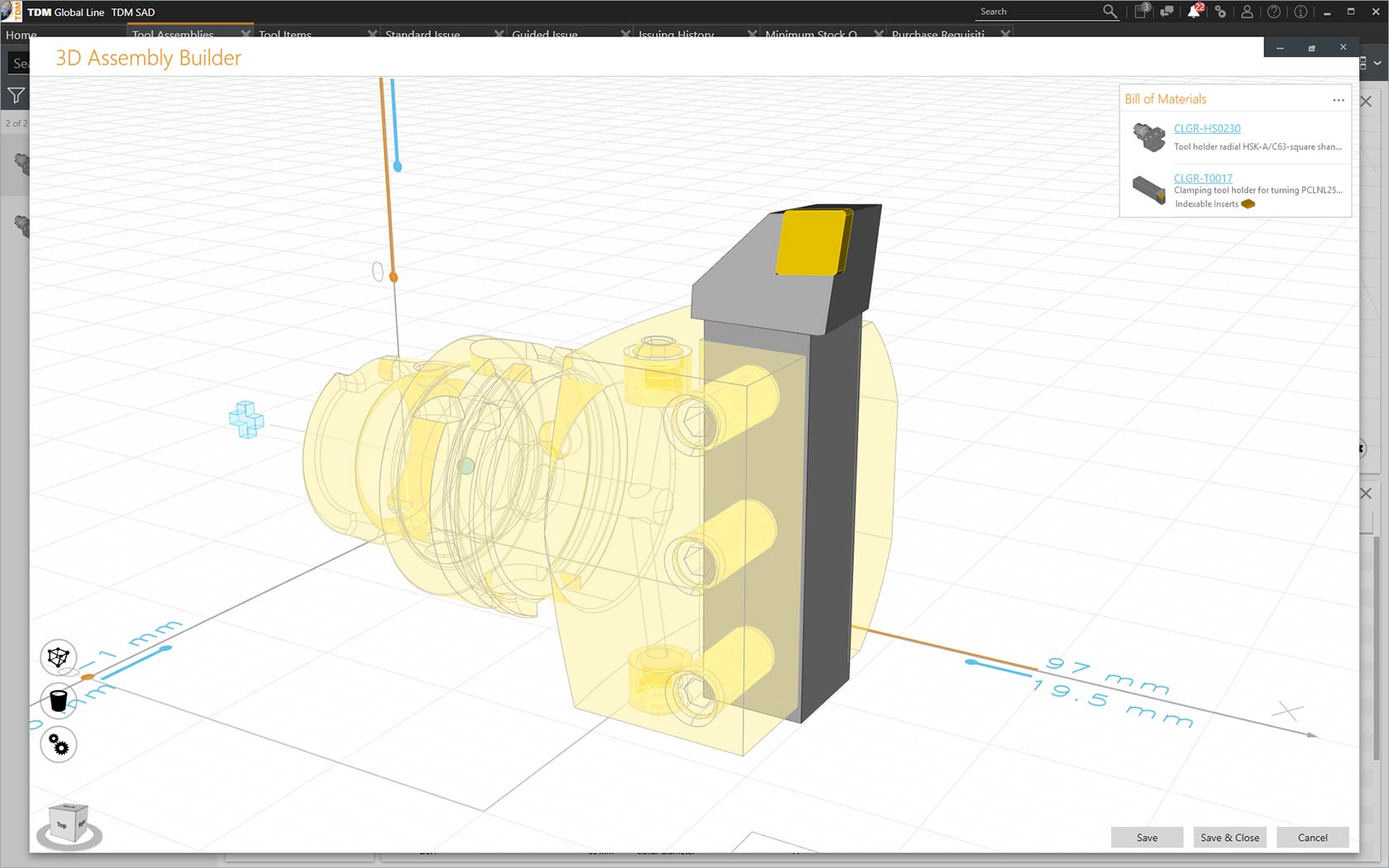
Task: Switch to the Home tab
Action: 21,34
